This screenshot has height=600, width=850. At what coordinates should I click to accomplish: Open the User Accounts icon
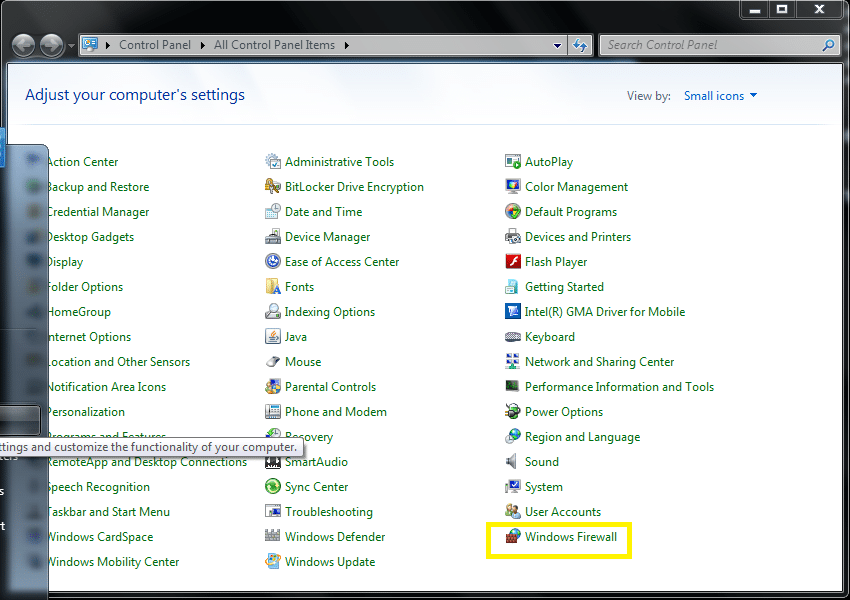coord(513,511)
